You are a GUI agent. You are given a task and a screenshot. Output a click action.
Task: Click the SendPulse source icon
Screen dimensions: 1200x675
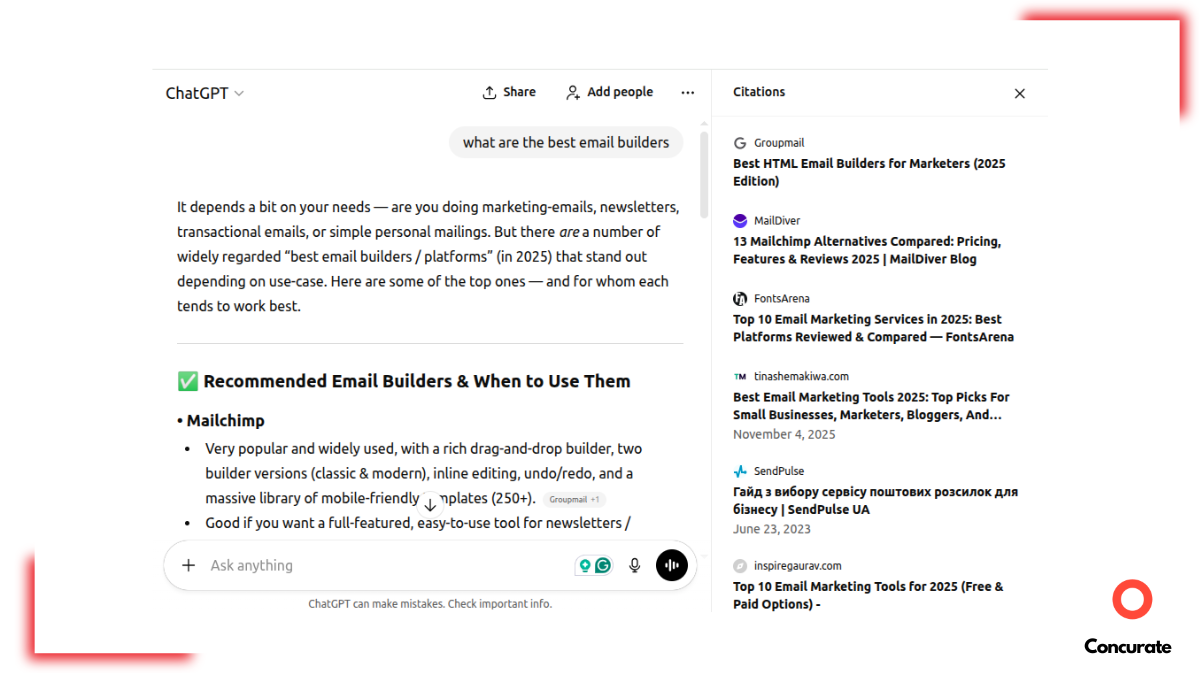(739, 470)
